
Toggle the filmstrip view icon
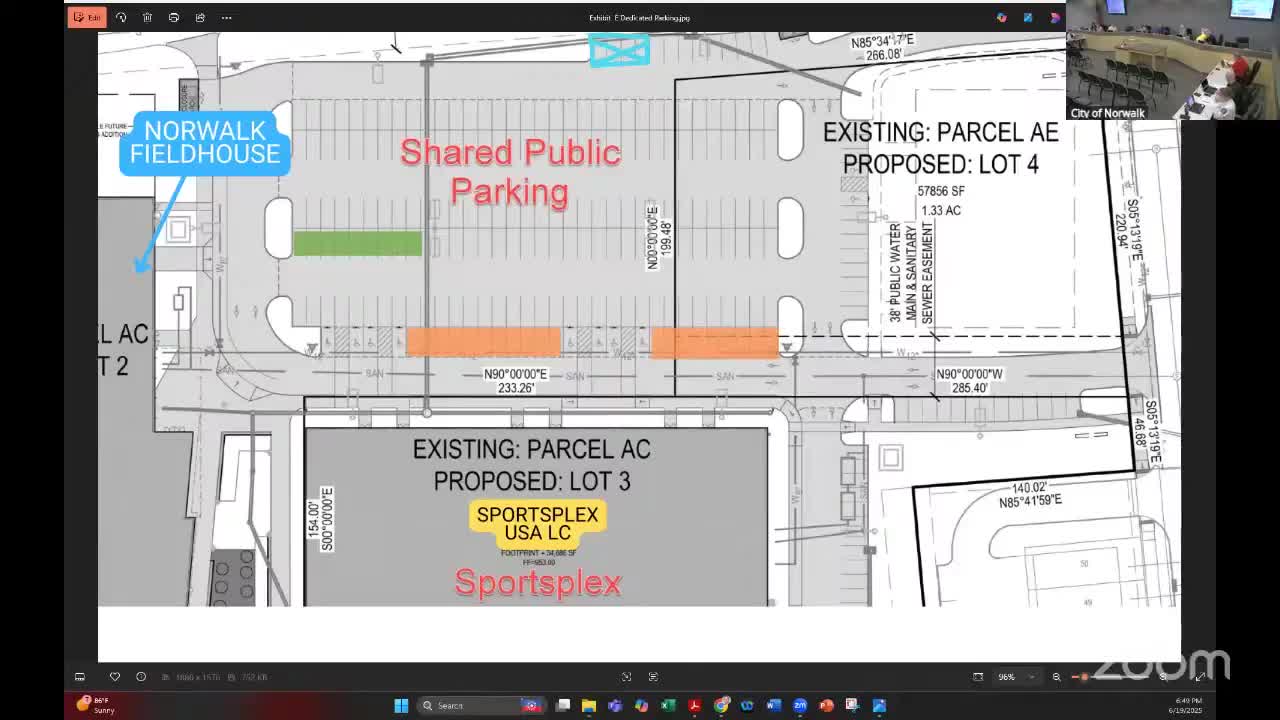pyautogui.click(x=80, y=677)
